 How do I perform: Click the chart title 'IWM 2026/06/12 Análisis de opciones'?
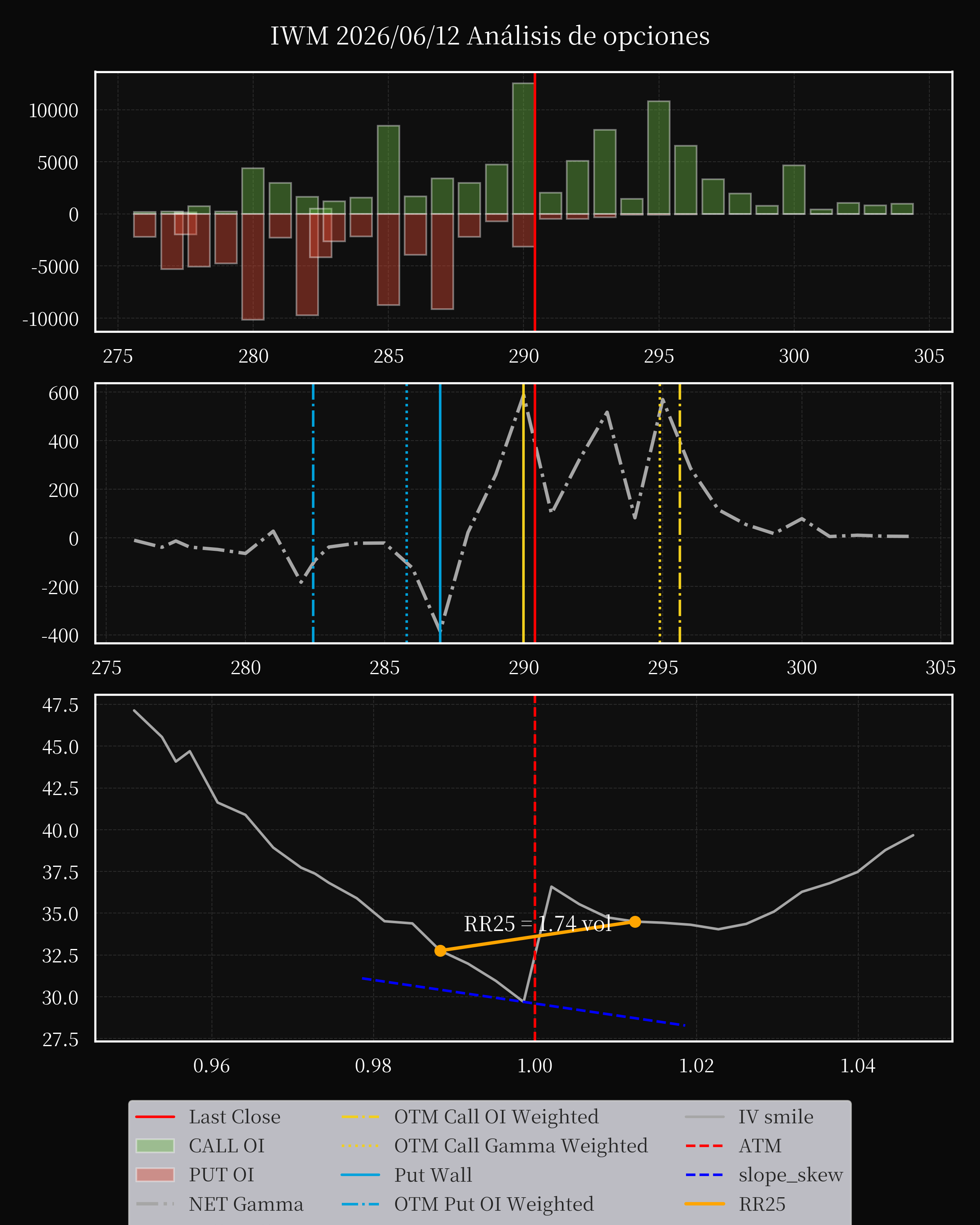490,36
